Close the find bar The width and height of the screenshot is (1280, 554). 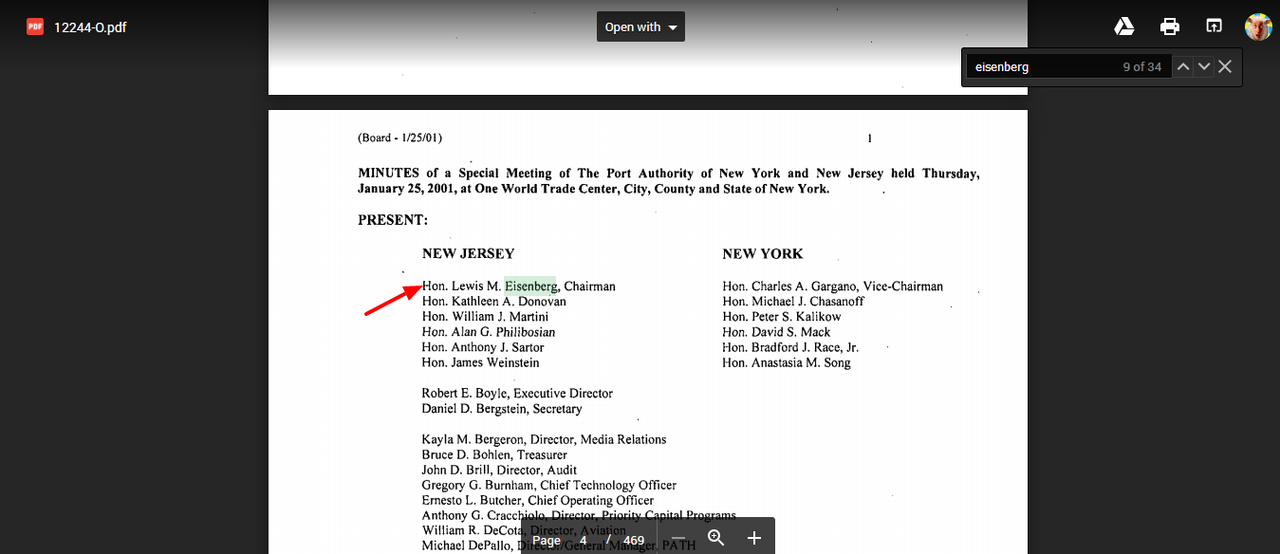click(x=1225, y=67)
